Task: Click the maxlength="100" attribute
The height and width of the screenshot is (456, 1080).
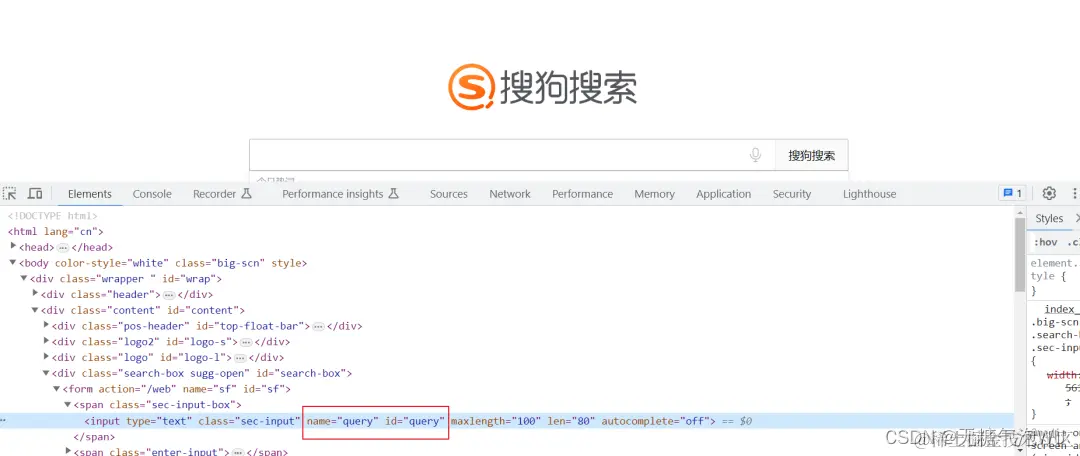Action: point(496,421)
